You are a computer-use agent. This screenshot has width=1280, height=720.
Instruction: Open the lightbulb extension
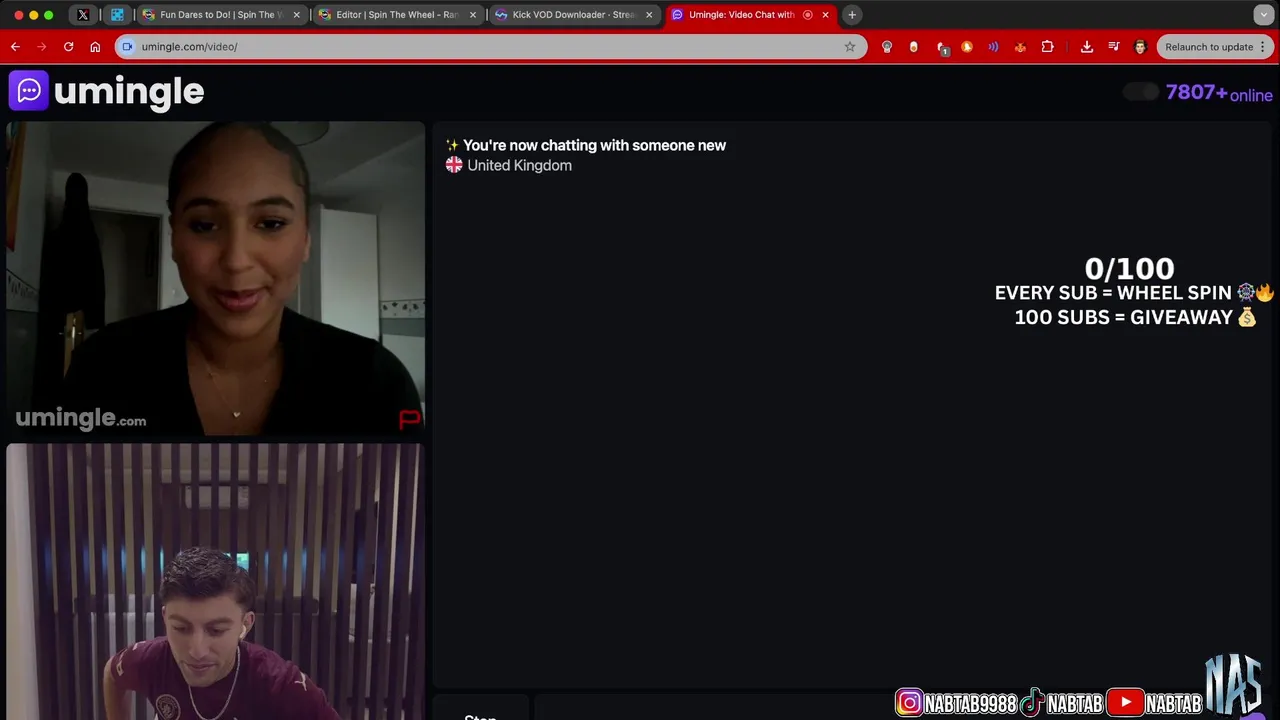887,47
